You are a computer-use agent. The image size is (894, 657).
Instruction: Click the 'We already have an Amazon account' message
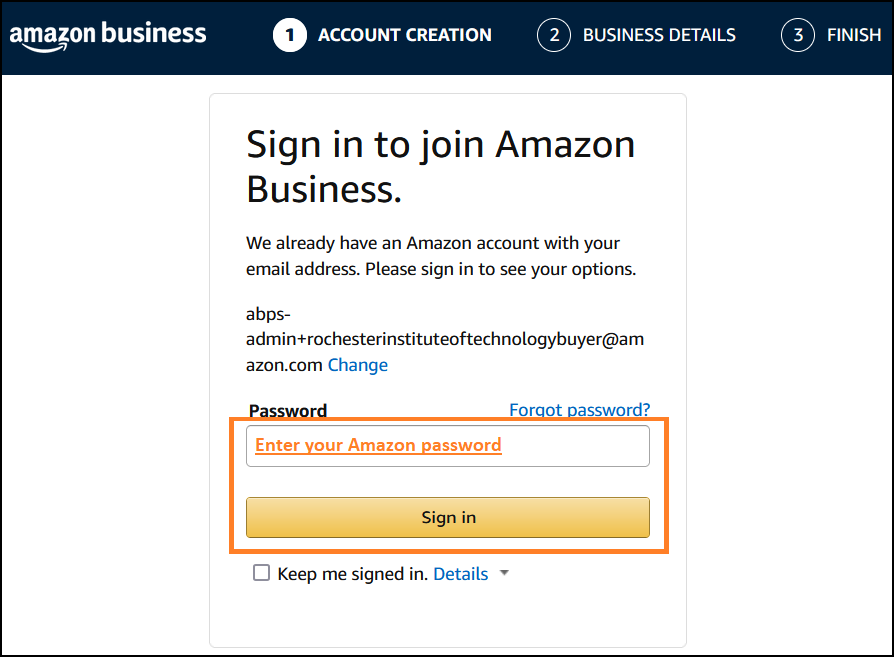(x=440, y=256)
